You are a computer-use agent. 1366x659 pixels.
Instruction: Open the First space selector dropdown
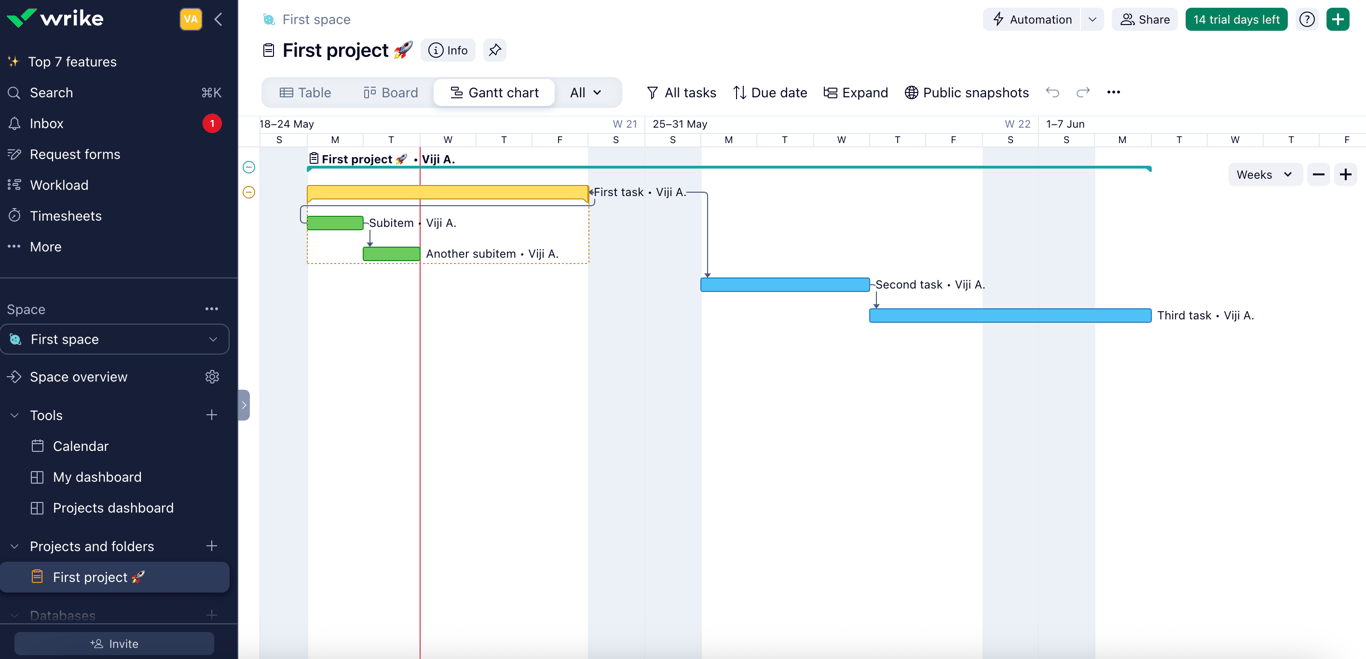(115, 339)
